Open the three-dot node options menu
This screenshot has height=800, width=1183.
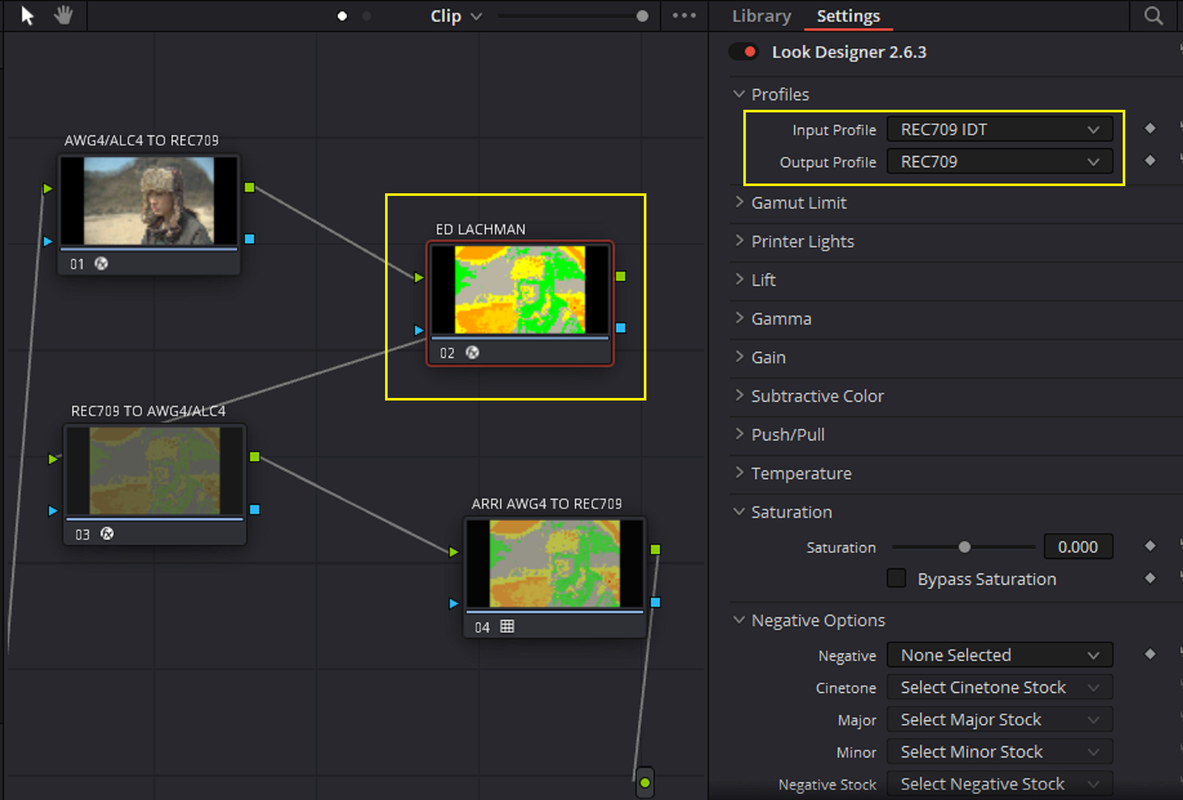coord(684,15)
